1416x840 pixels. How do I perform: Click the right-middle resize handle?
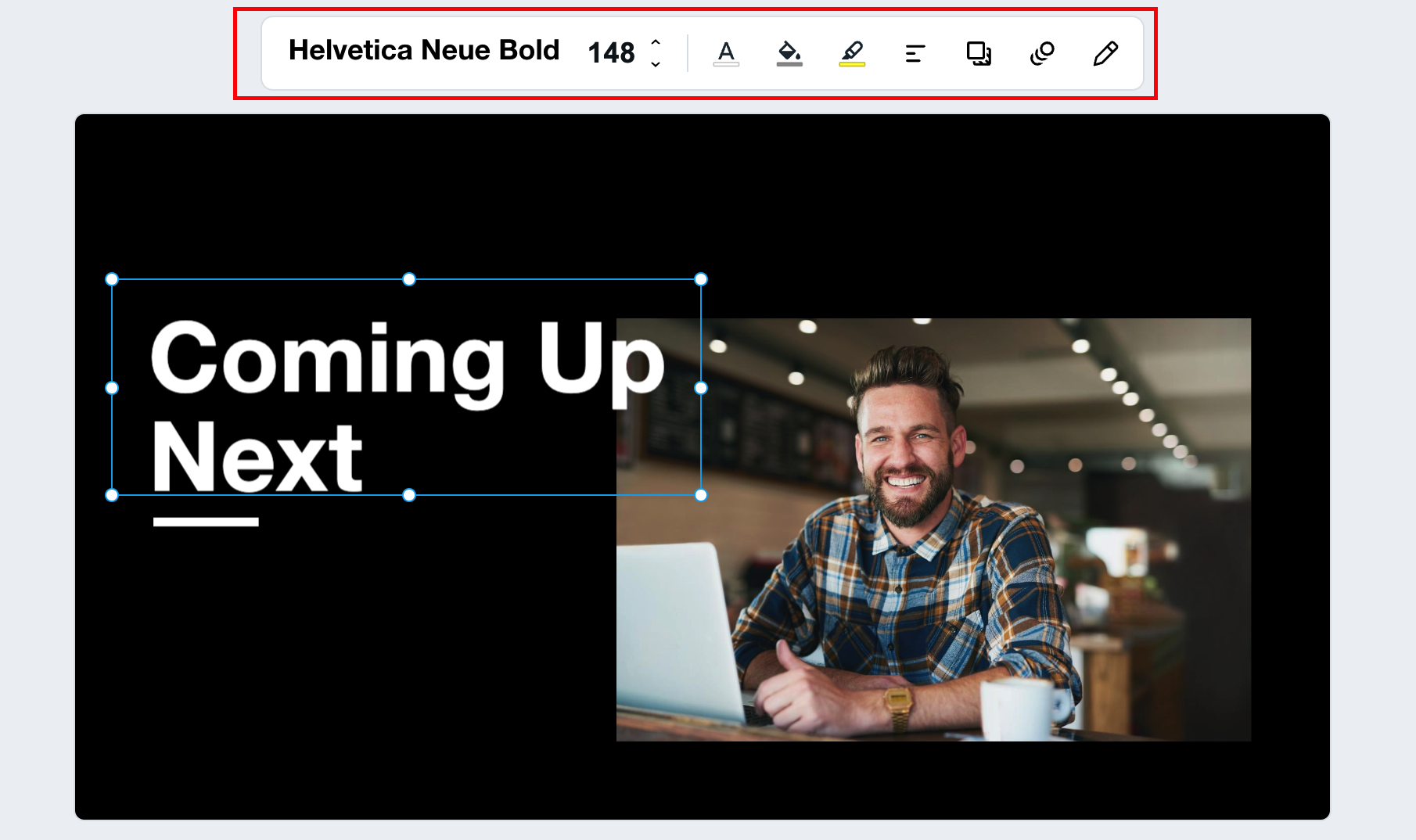point(700,387)
